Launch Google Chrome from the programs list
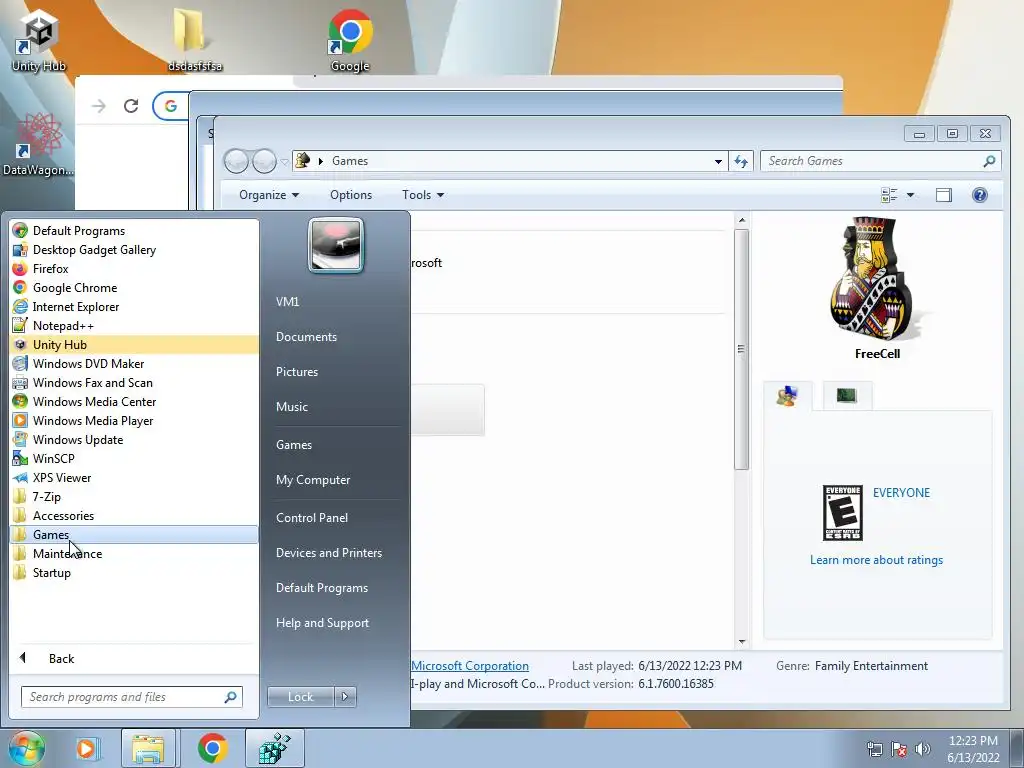Viewport: 1024px width, 768px height. point(134,287)
